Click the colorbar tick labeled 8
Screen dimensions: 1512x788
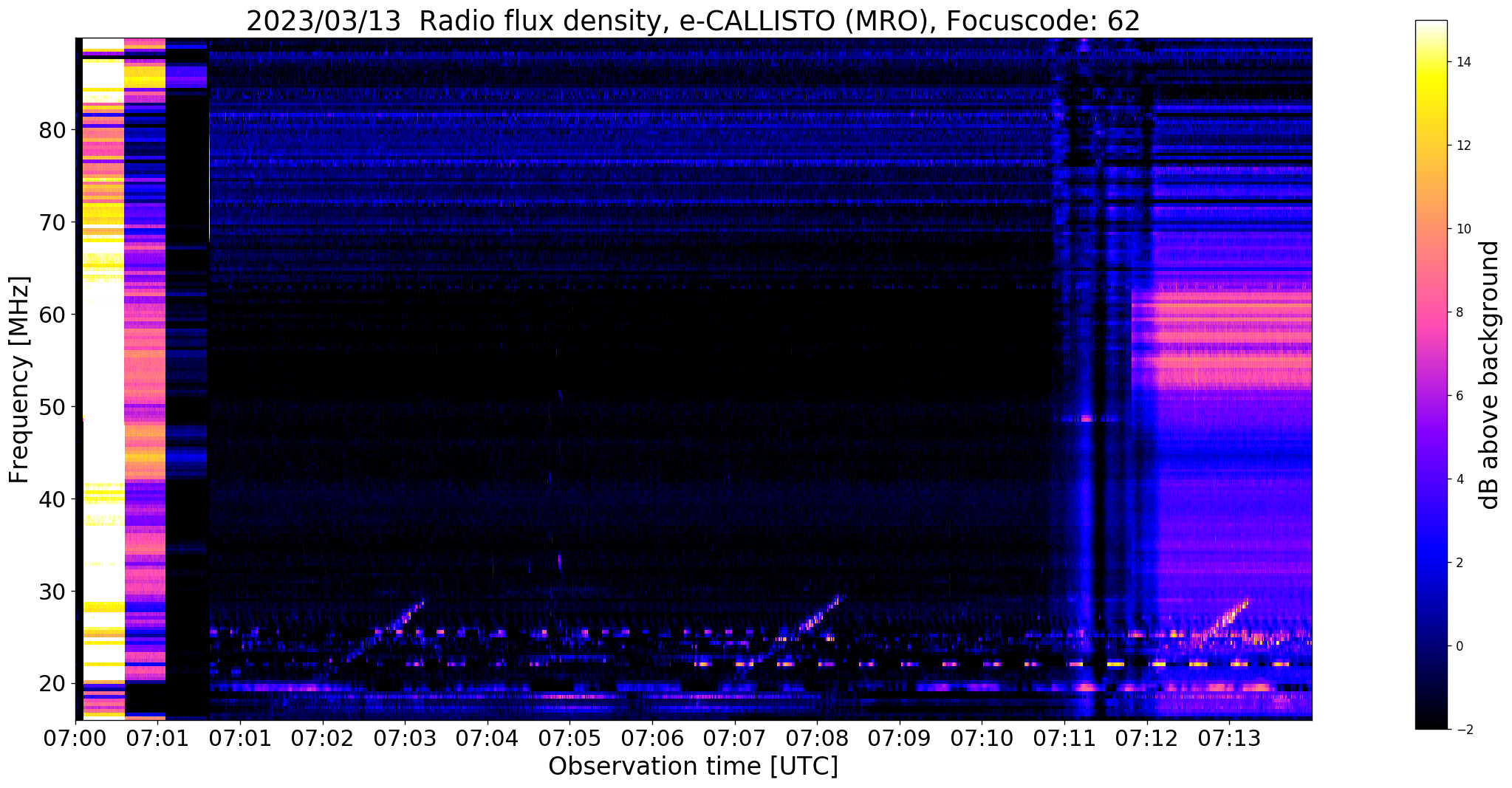(x=1459, y=312)
